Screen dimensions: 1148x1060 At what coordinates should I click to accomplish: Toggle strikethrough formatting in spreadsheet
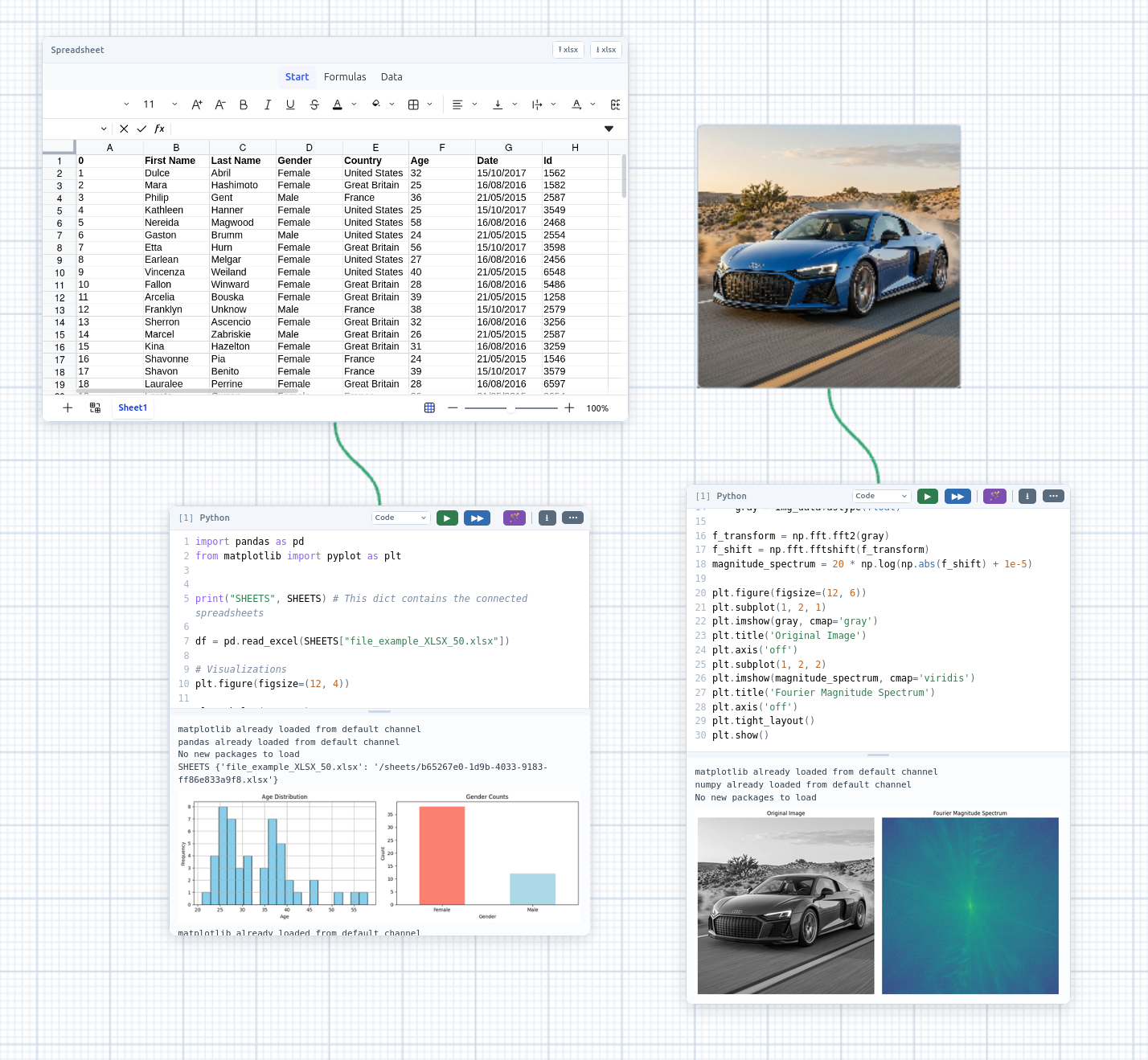click(x=314, y=104)
